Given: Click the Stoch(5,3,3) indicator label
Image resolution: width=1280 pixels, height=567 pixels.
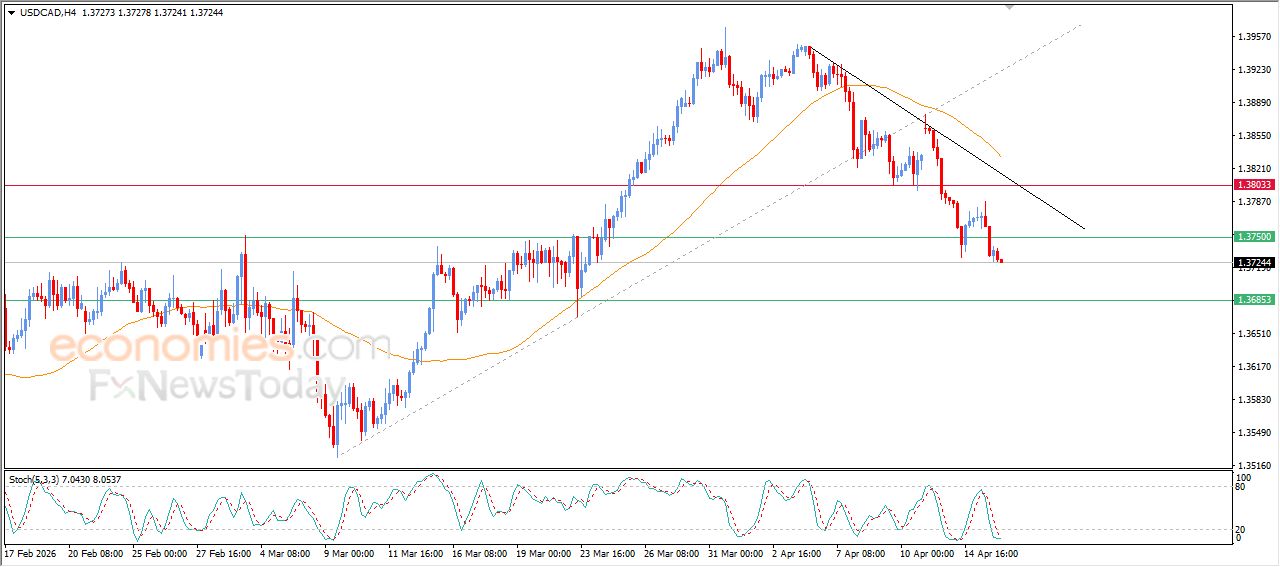Looking at the screenshot, I should pyautogui.click(x=37, y=480).
